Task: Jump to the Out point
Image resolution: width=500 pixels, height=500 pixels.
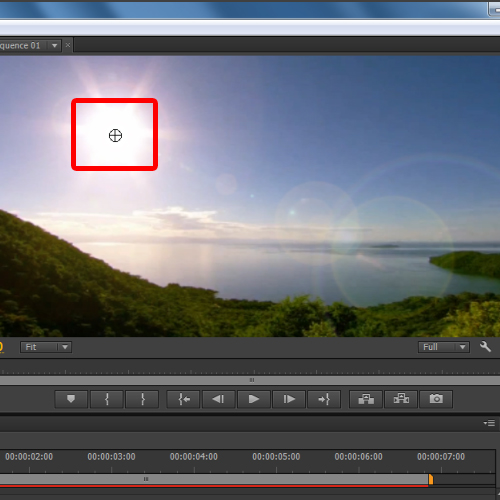Action: tap(324, 399)
